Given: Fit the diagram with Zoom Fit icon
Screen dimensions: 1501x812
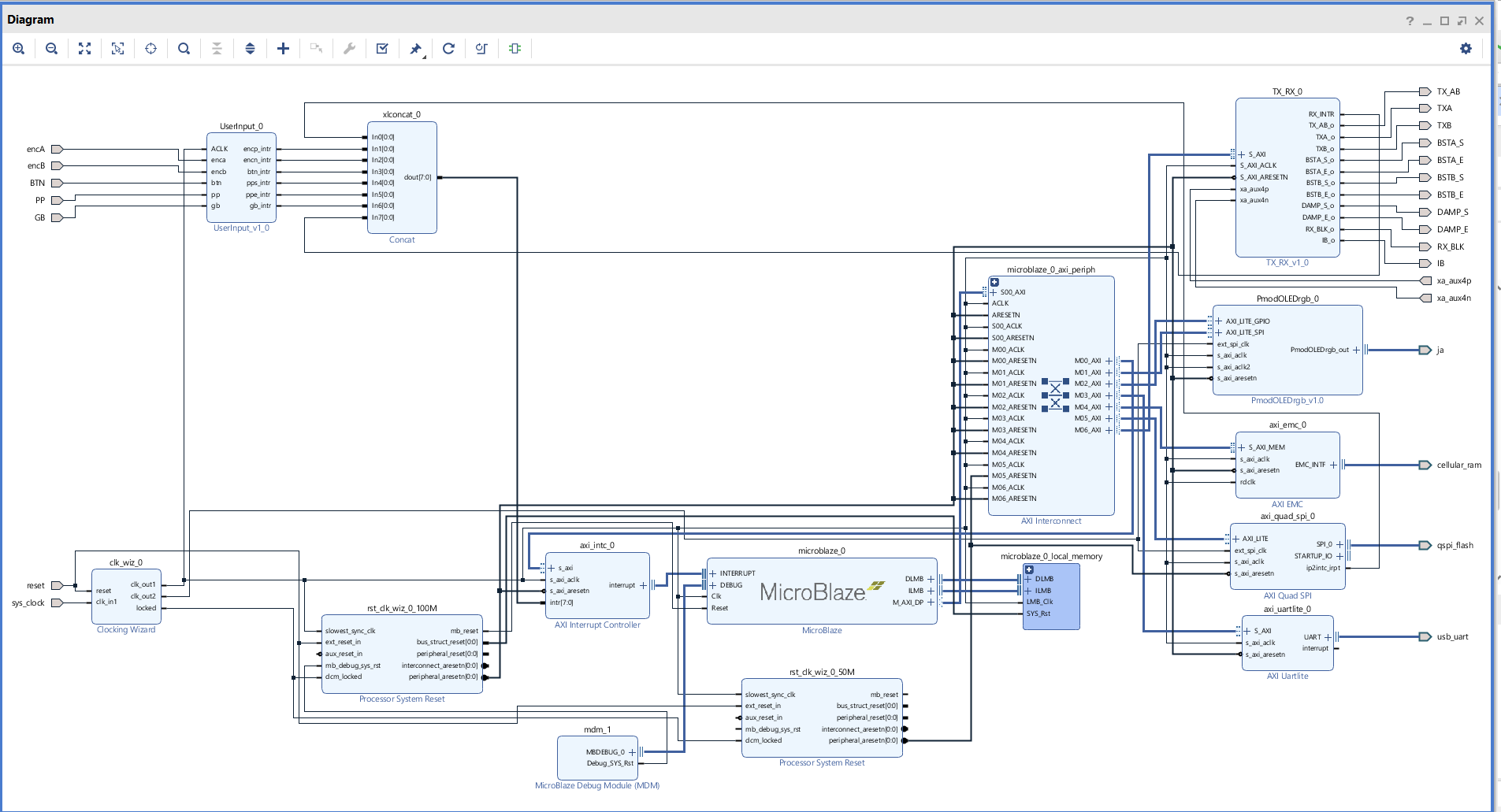Looking at the screenshot, I should point(85,49).
